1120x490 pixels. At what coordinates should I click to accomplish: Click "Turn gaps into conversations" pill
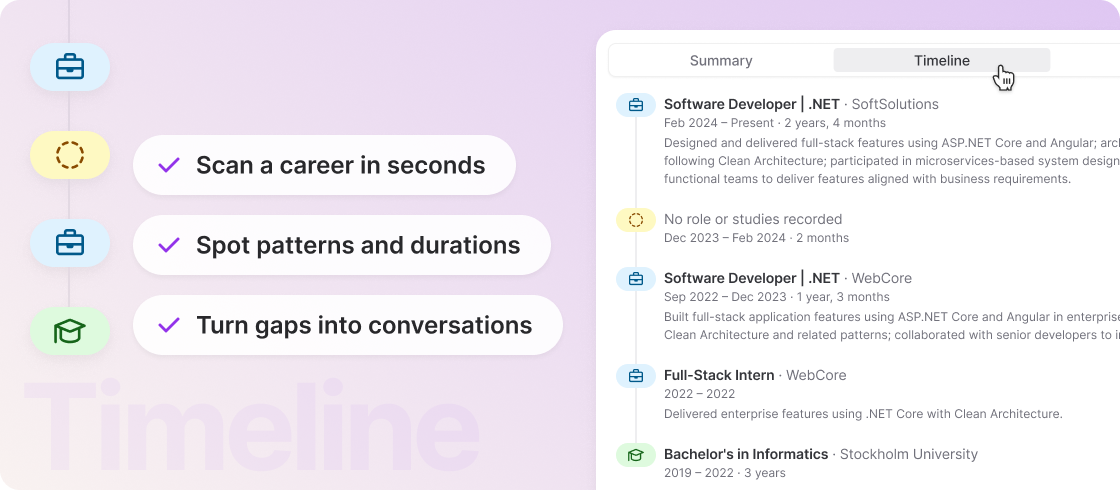coord(348,325)
